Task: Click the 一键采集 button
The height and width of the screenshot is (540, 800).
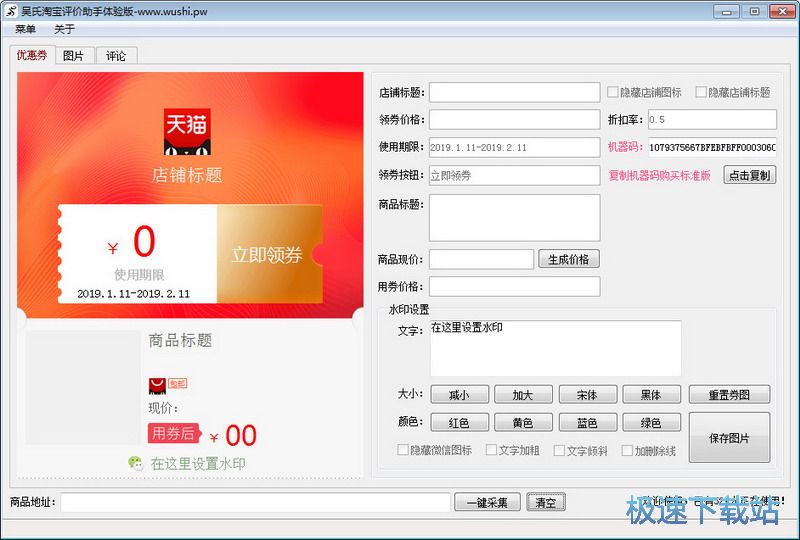Action: pyautogui.click(x=487, y=503)
